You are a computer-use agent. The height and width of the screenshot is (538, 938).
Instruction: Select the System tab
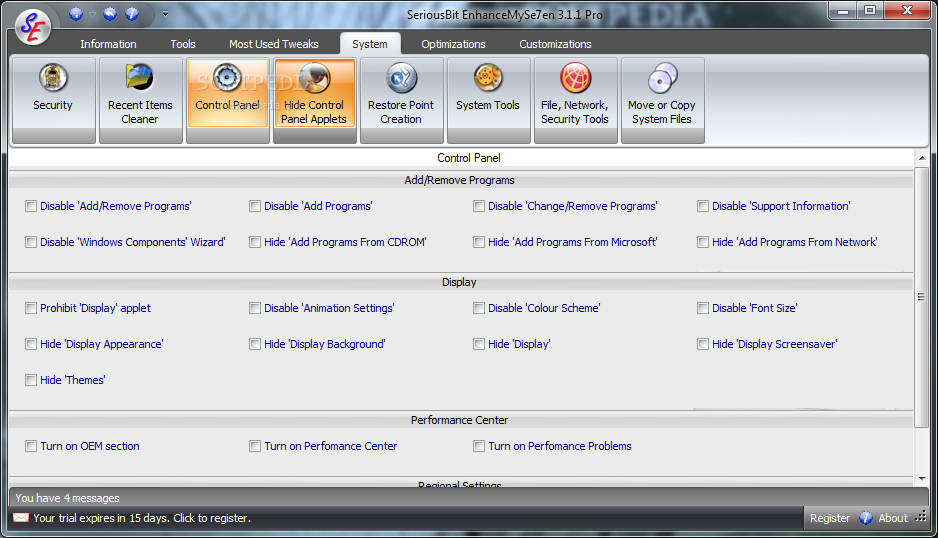[x=370, y=44]
